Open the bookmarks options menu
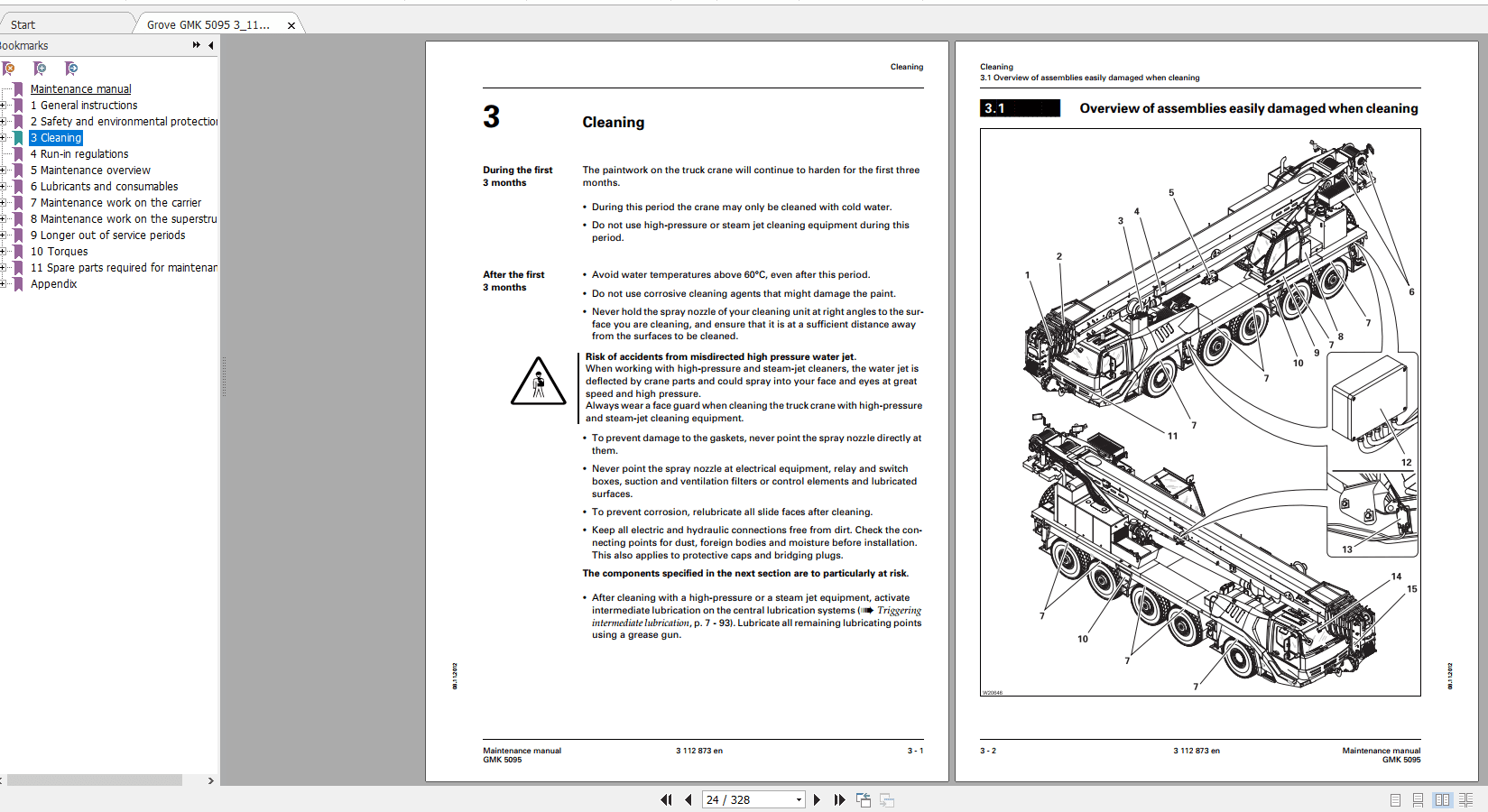This screenshot has height=812, width=1488. click(x=195, y=44)
